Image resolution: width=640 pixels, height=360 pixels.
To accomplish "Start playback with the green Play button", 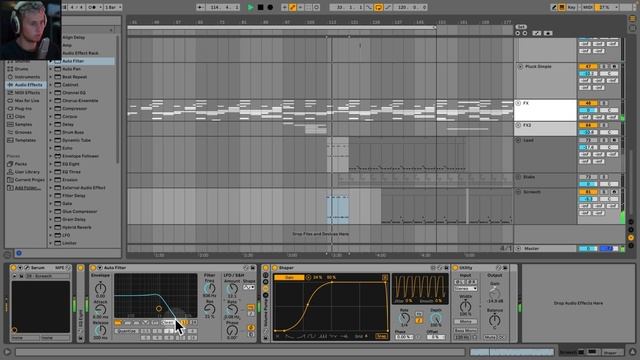I will pos(250,7).
